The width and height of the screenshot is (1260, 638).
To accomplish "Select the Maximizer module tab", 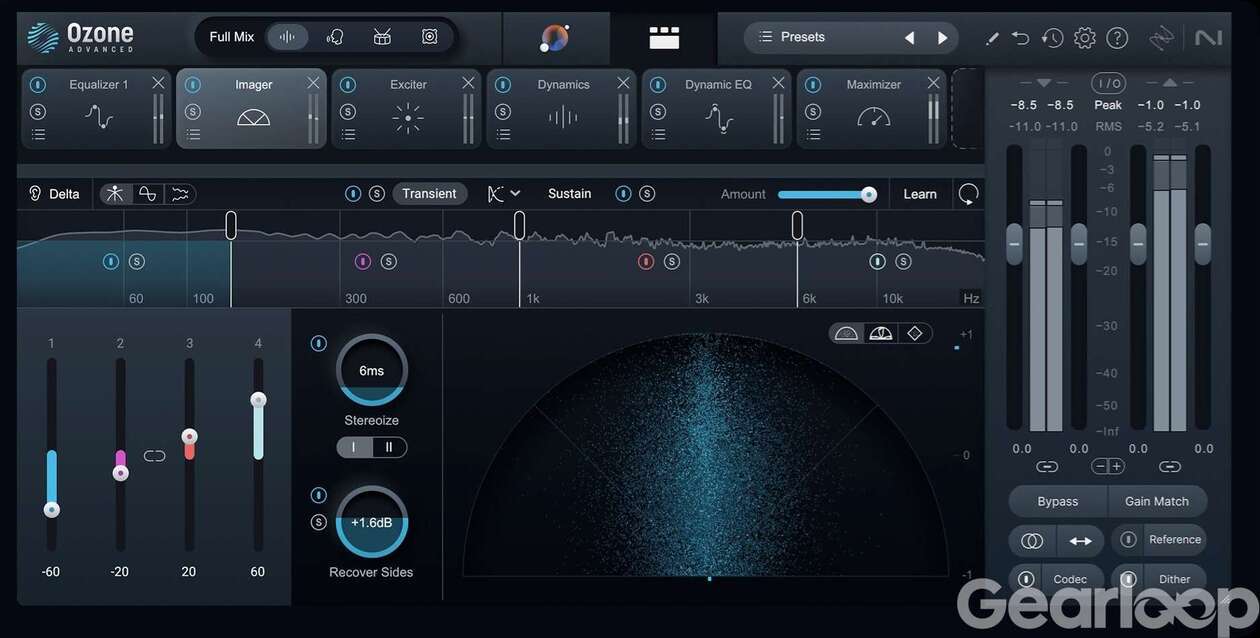I will point(873,108).
